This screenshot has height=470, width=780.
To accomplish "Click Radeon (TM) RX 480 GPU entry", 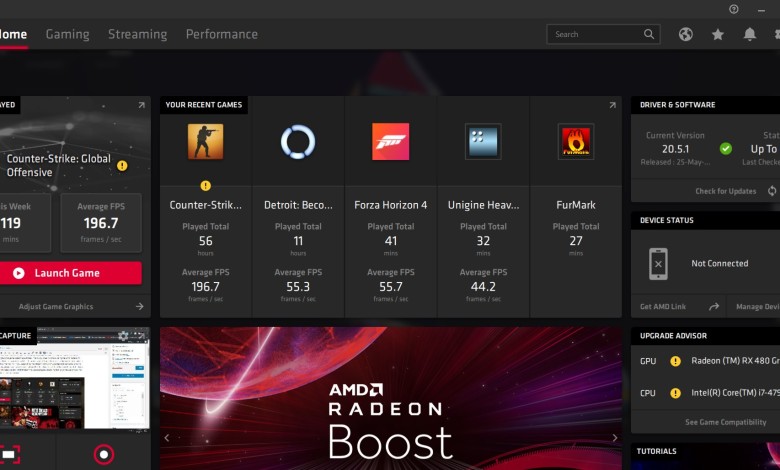I will 736,361.
